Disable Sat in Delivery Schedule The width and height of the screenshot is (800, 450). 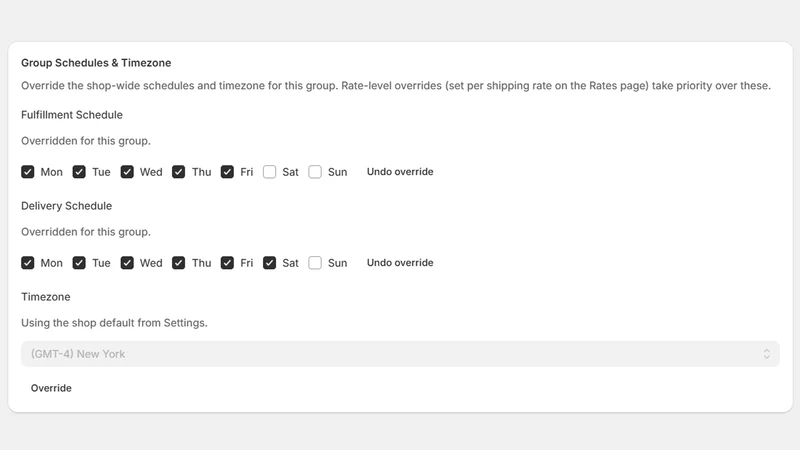tap(269, 263)
